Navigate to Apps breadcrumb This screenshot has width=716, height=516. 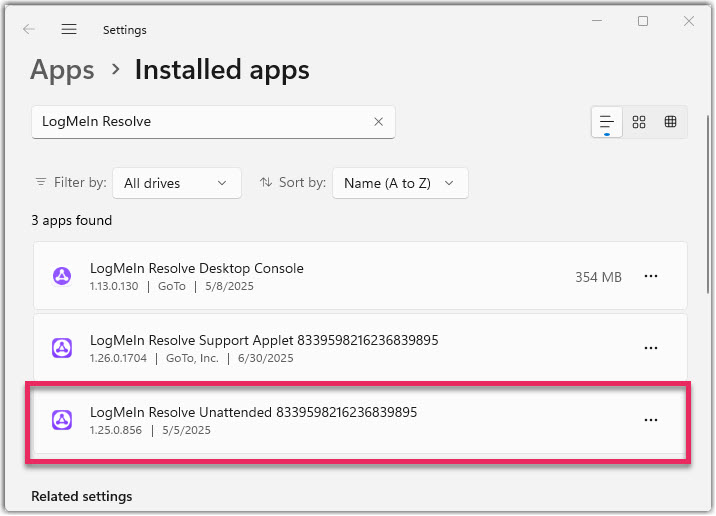(x=63, y=70)
